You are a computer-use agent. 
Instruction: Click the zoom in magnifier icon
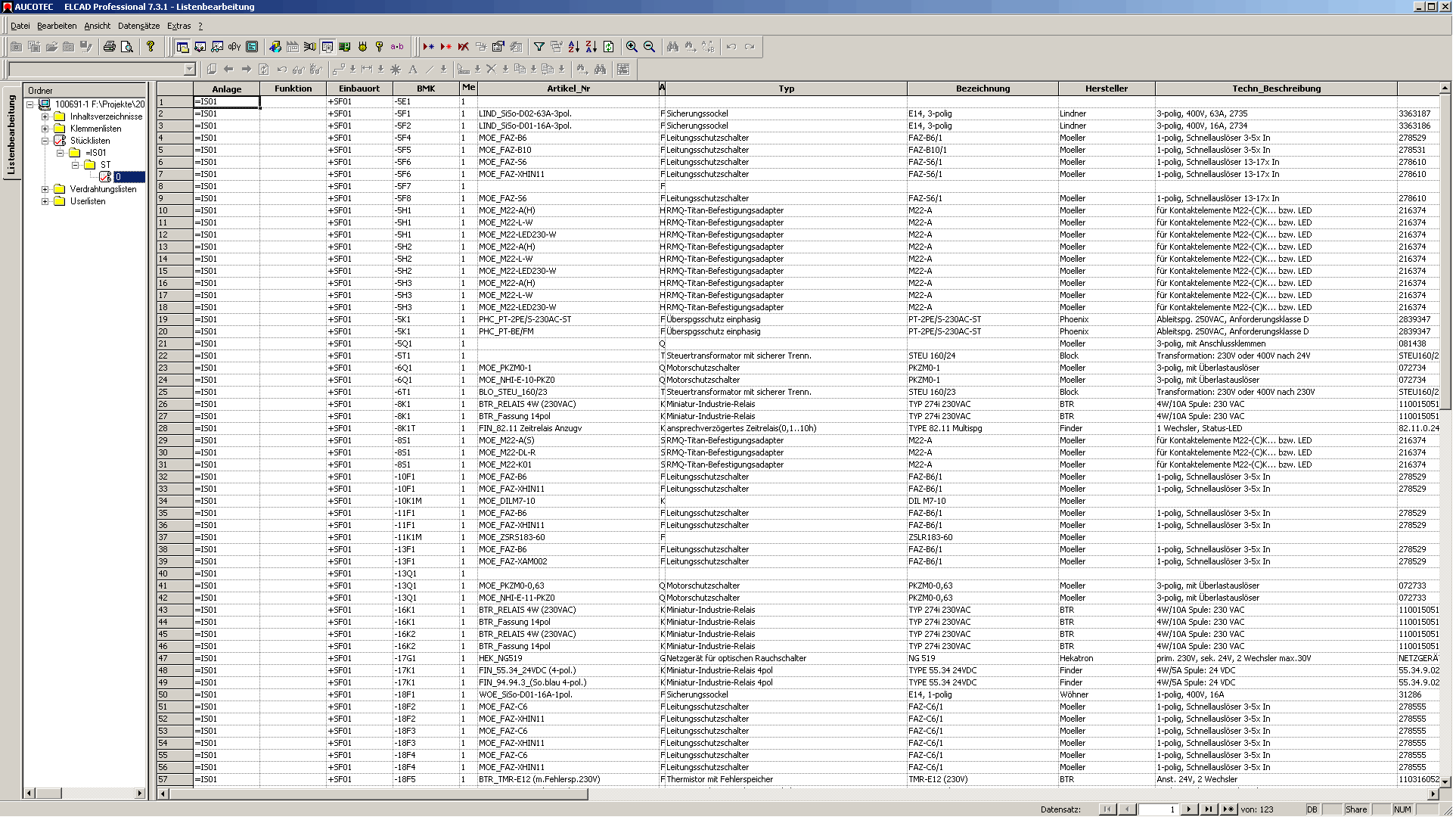click(632, 47)
